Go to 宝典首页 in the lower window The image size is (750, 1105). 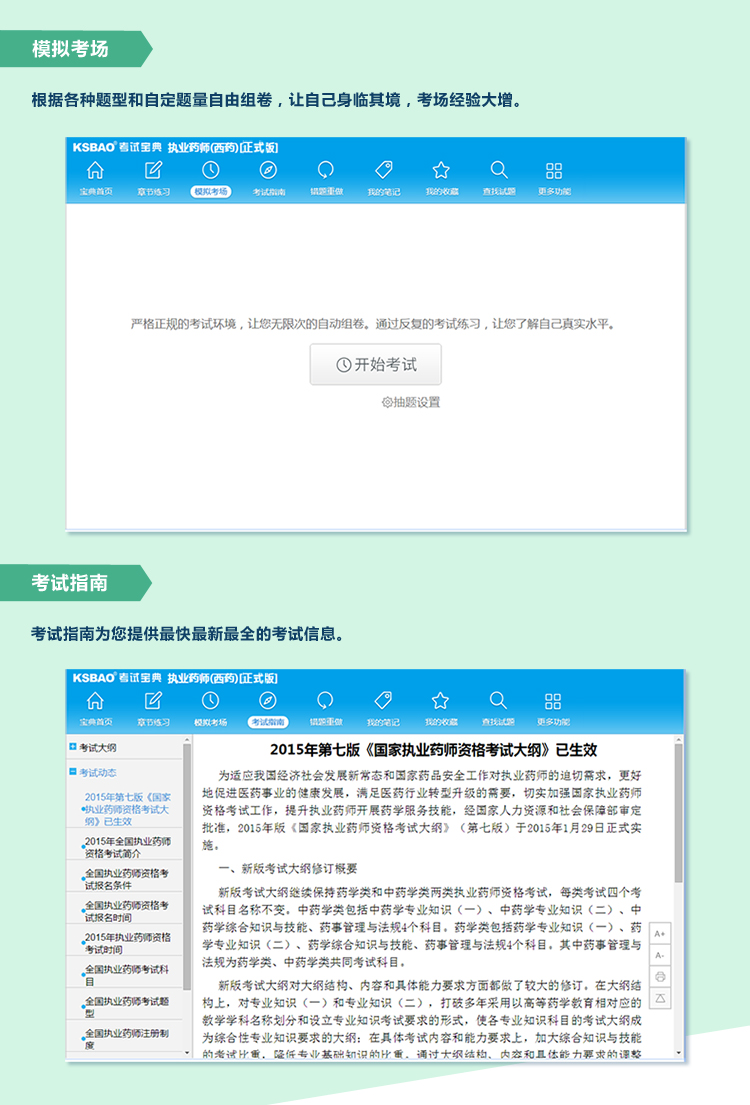(x=95, y=709)
